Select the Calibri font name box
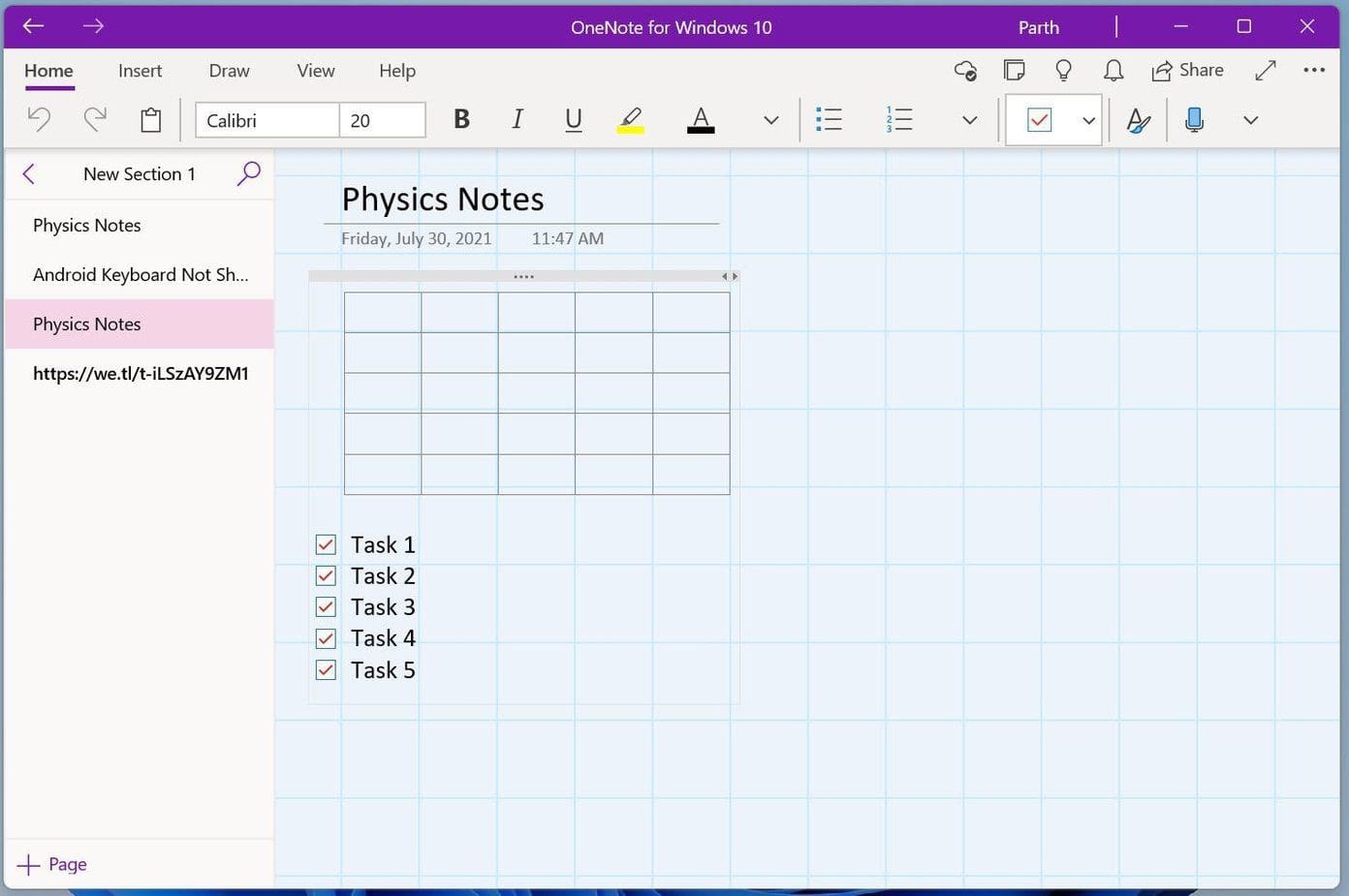This screenshot has height=896, width=1349. click(x=267, y=120)
